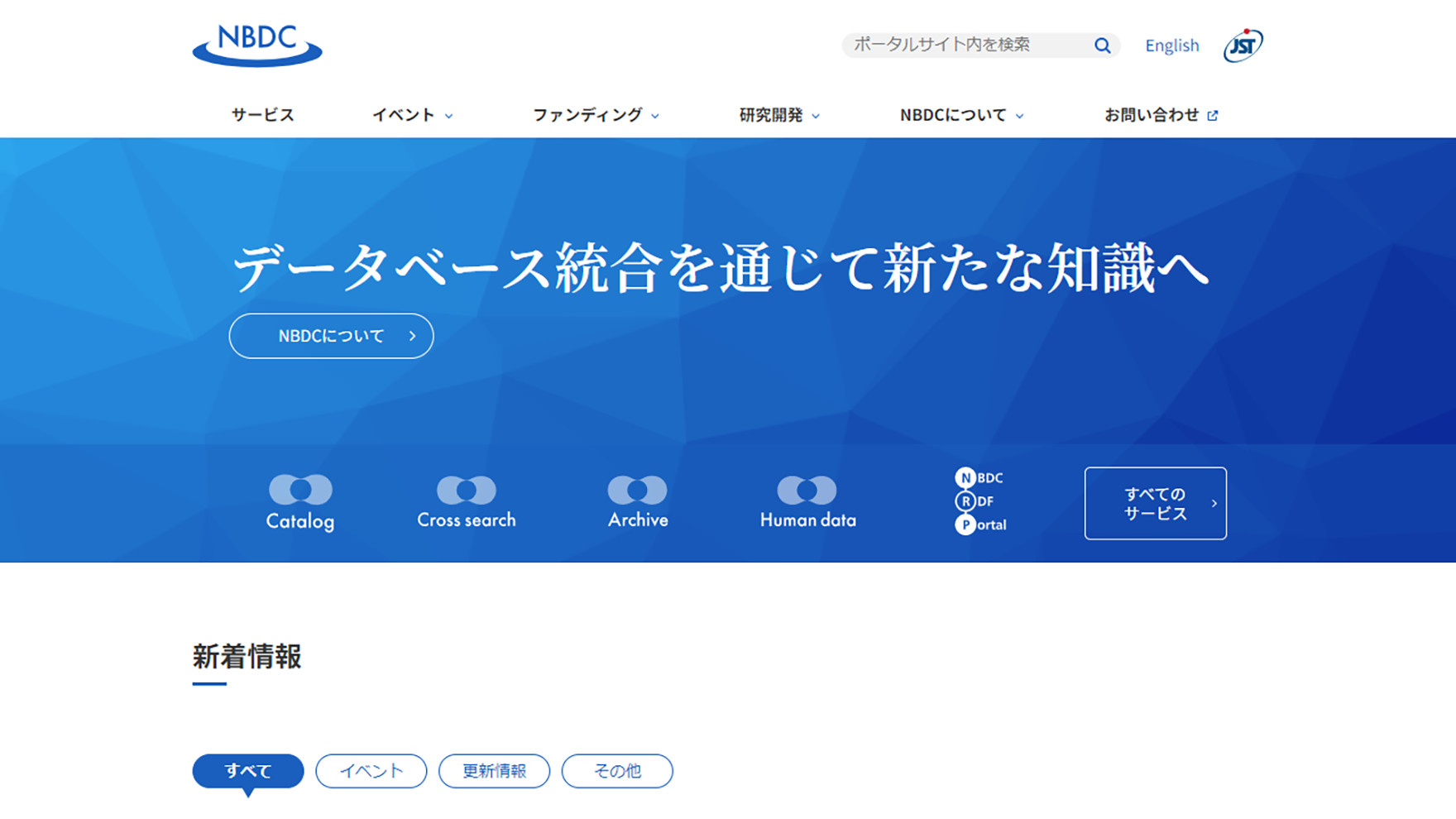The height and width of the screenshot is (819, 1456).
Task: Click the すべてのサービス button
Action: pos(1155,503)
